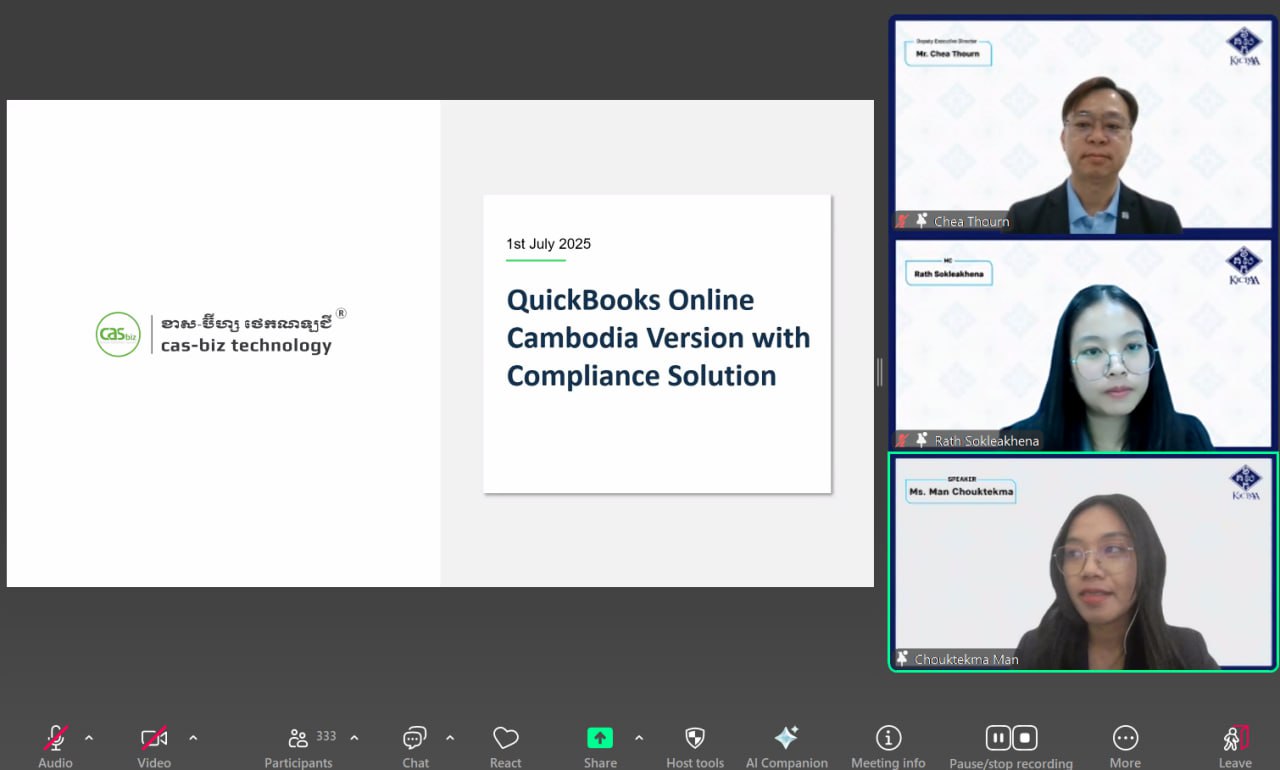Show Meeting info details

click(888, 739)
